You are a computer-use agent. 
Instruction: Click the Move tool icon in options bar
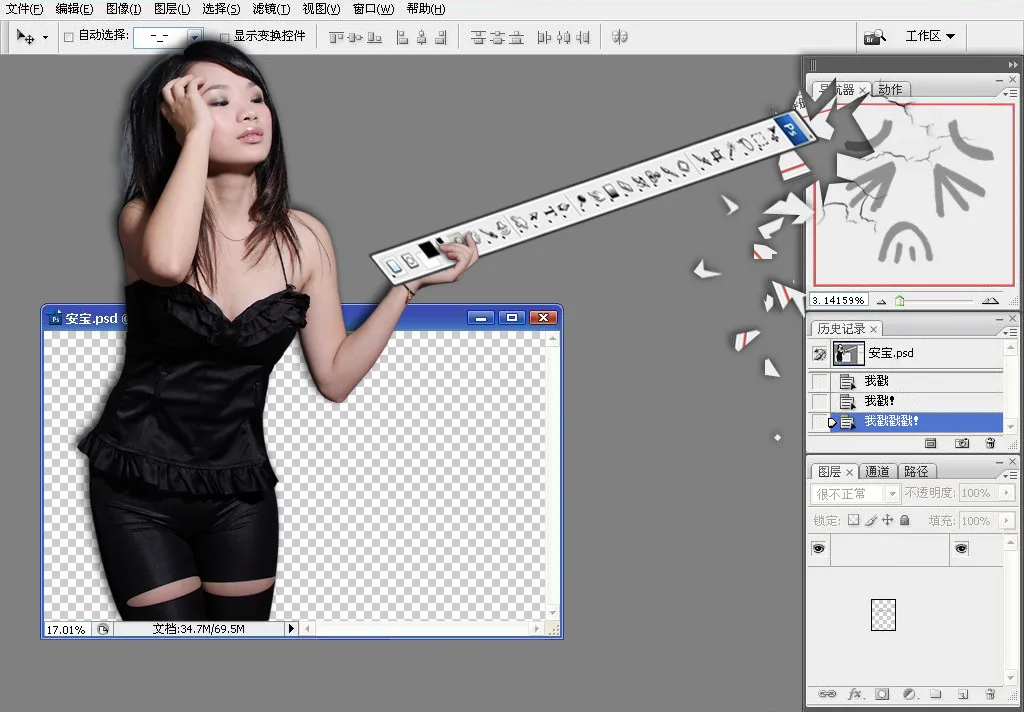pos(26,37)
